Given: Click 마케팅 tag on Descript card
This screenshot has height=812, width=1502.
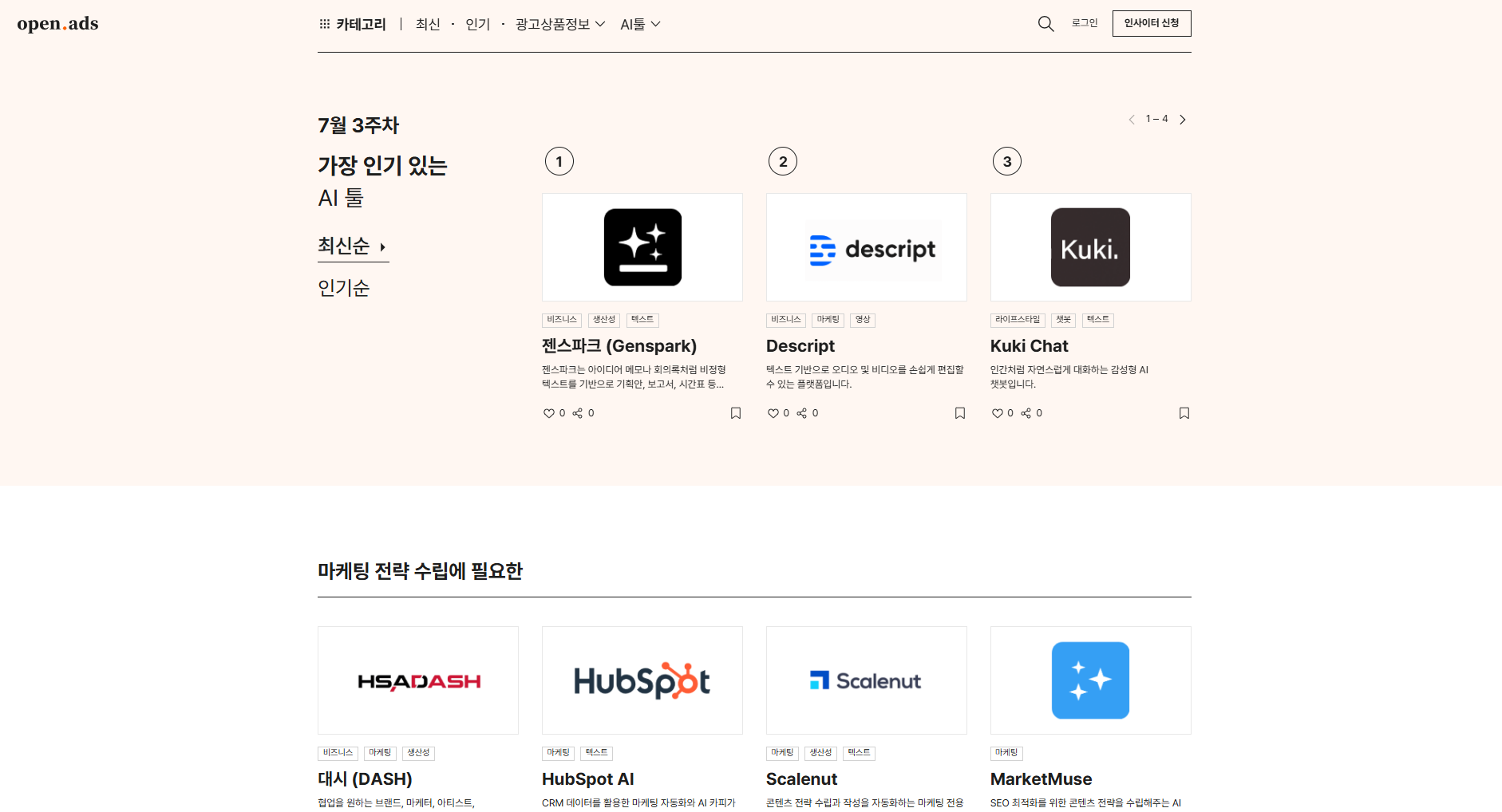Looking at the screenshot, I should click(828, 320).
